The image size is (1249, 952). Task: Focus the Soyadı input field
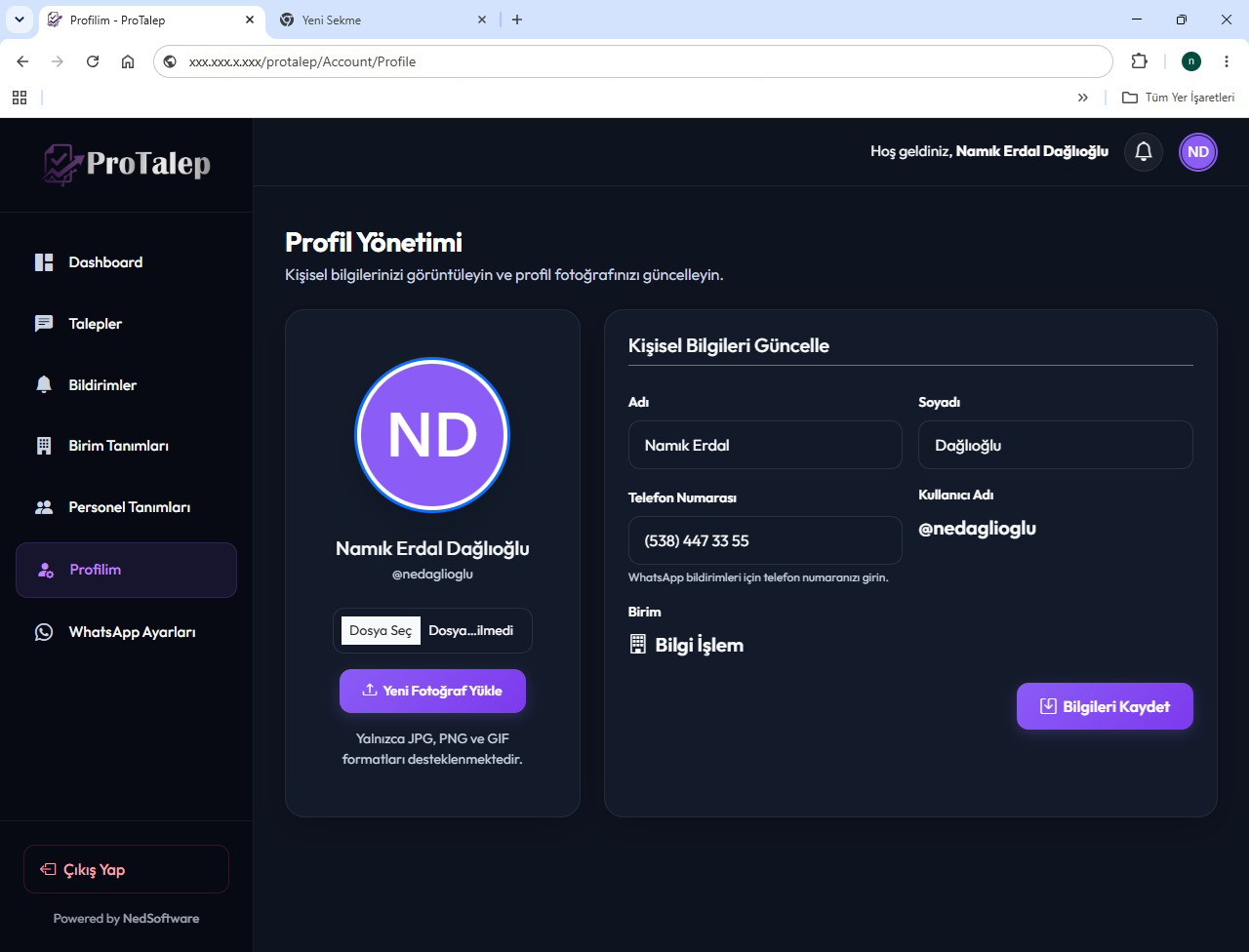click(1056, 445)
